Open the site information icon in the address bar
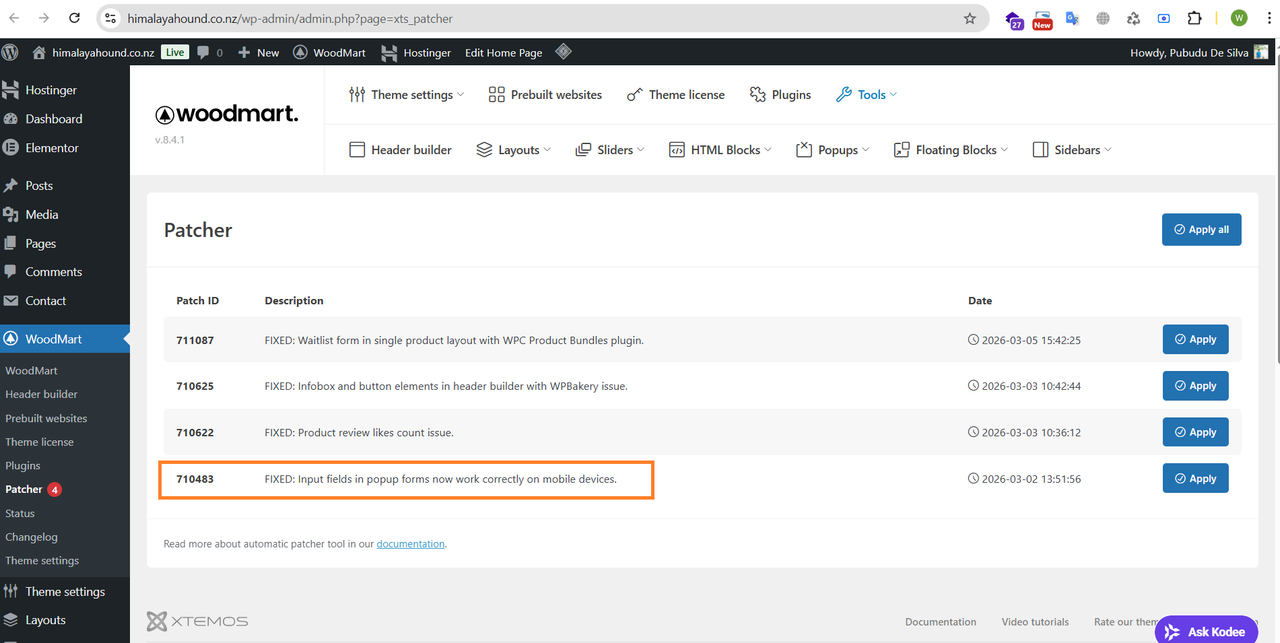 pos(111,18)
